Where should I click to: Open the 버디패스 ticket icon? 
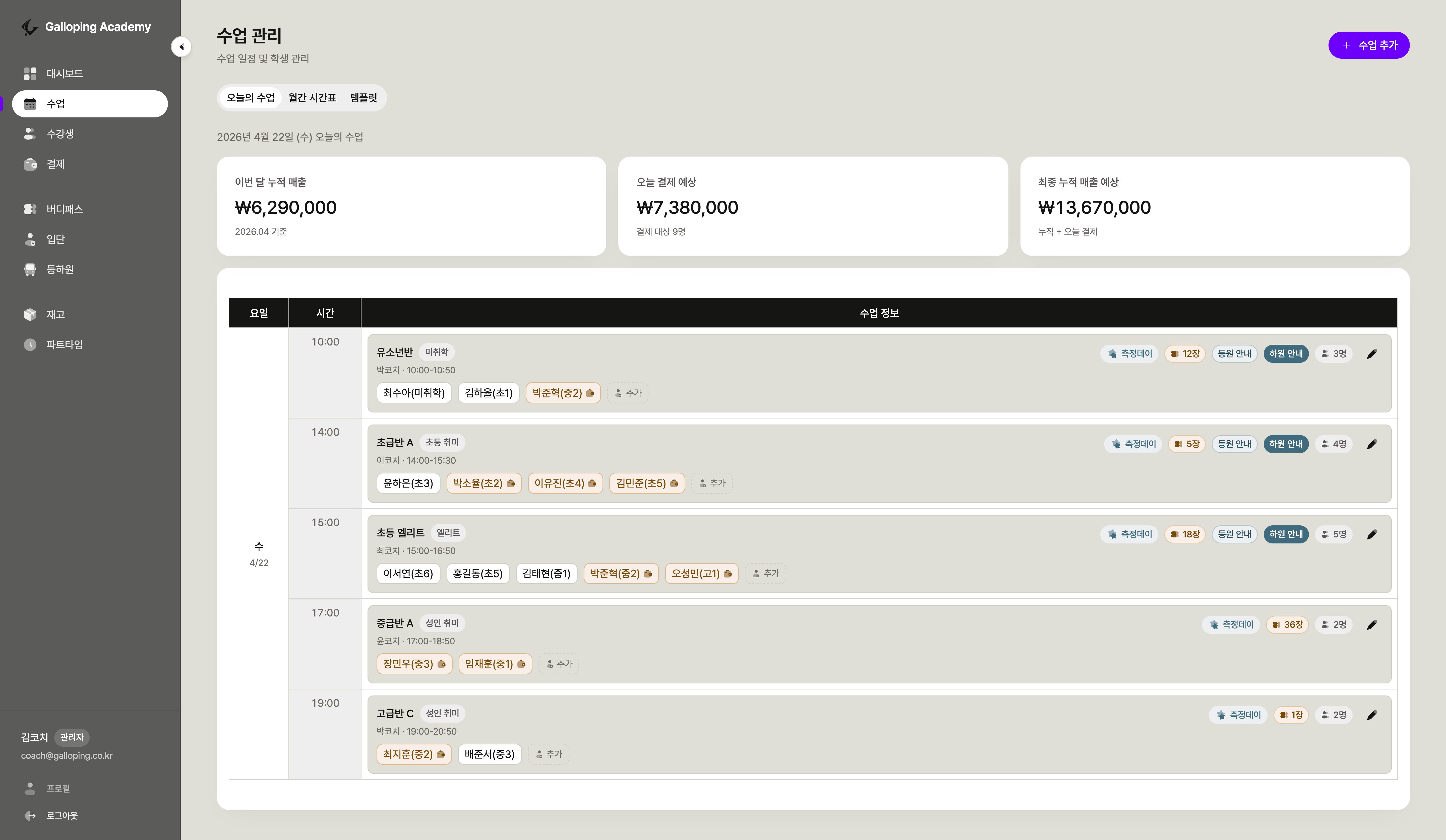pyautogui.click(x=30, y=209)
